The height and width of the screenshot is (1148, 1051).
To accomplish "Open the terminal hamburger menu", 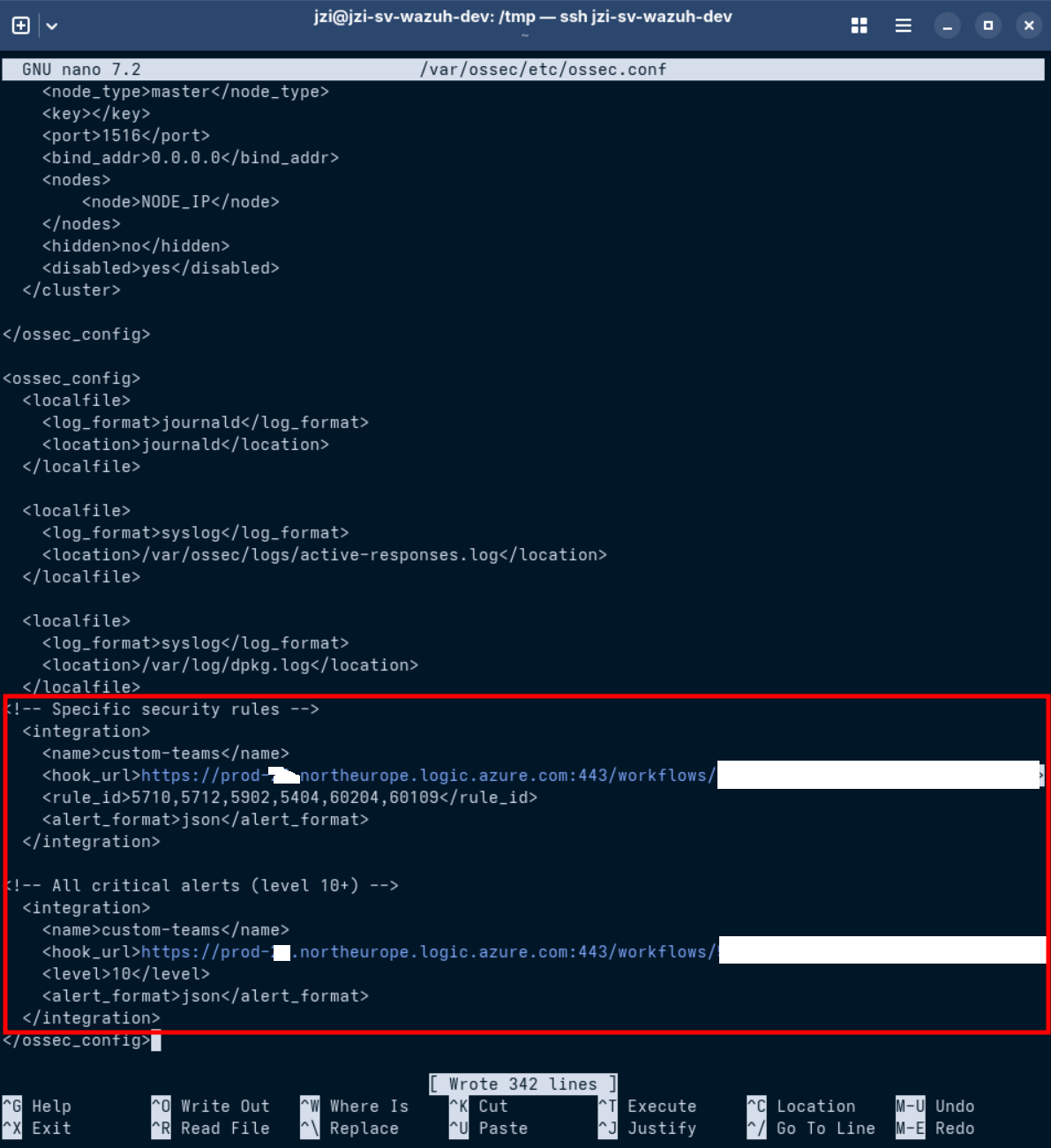I will click(x=903, y=26).
